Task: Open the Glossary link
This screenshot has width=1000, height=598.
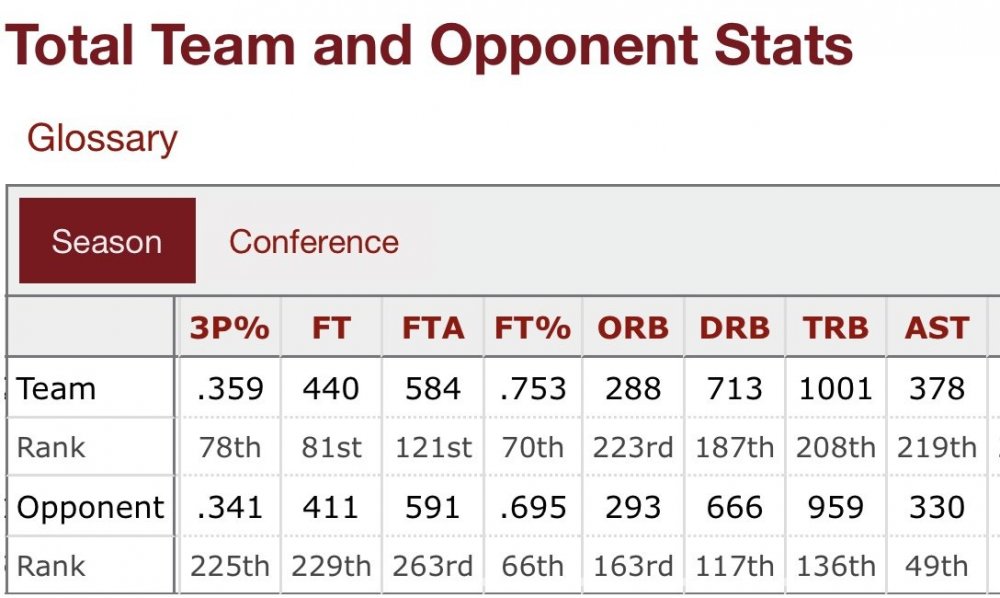Action: pos(102,139)
